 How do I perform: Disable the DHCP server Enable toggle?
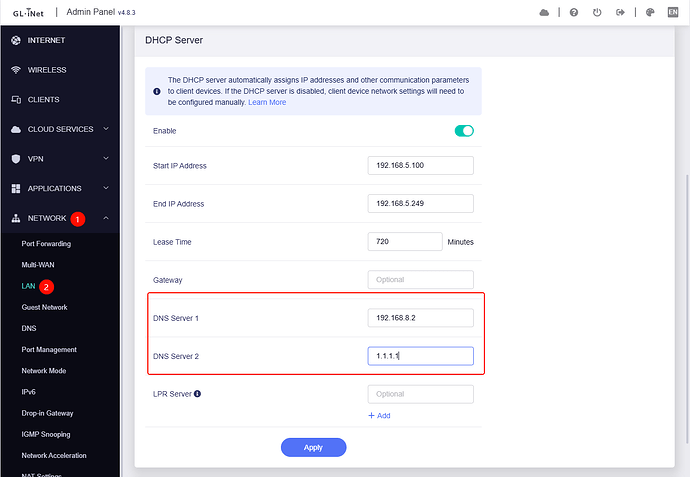(x=463, y=131)
